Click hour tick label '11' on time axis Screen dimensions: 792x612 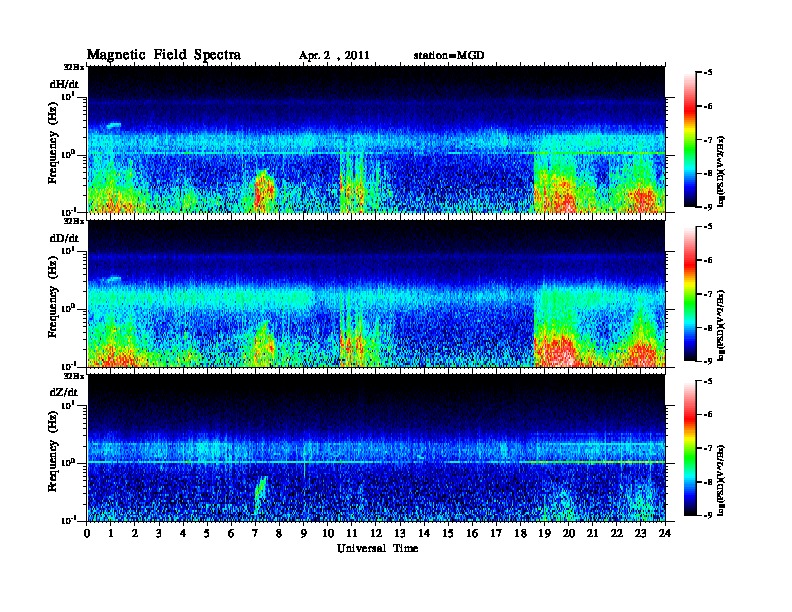(x=352, y=533)
